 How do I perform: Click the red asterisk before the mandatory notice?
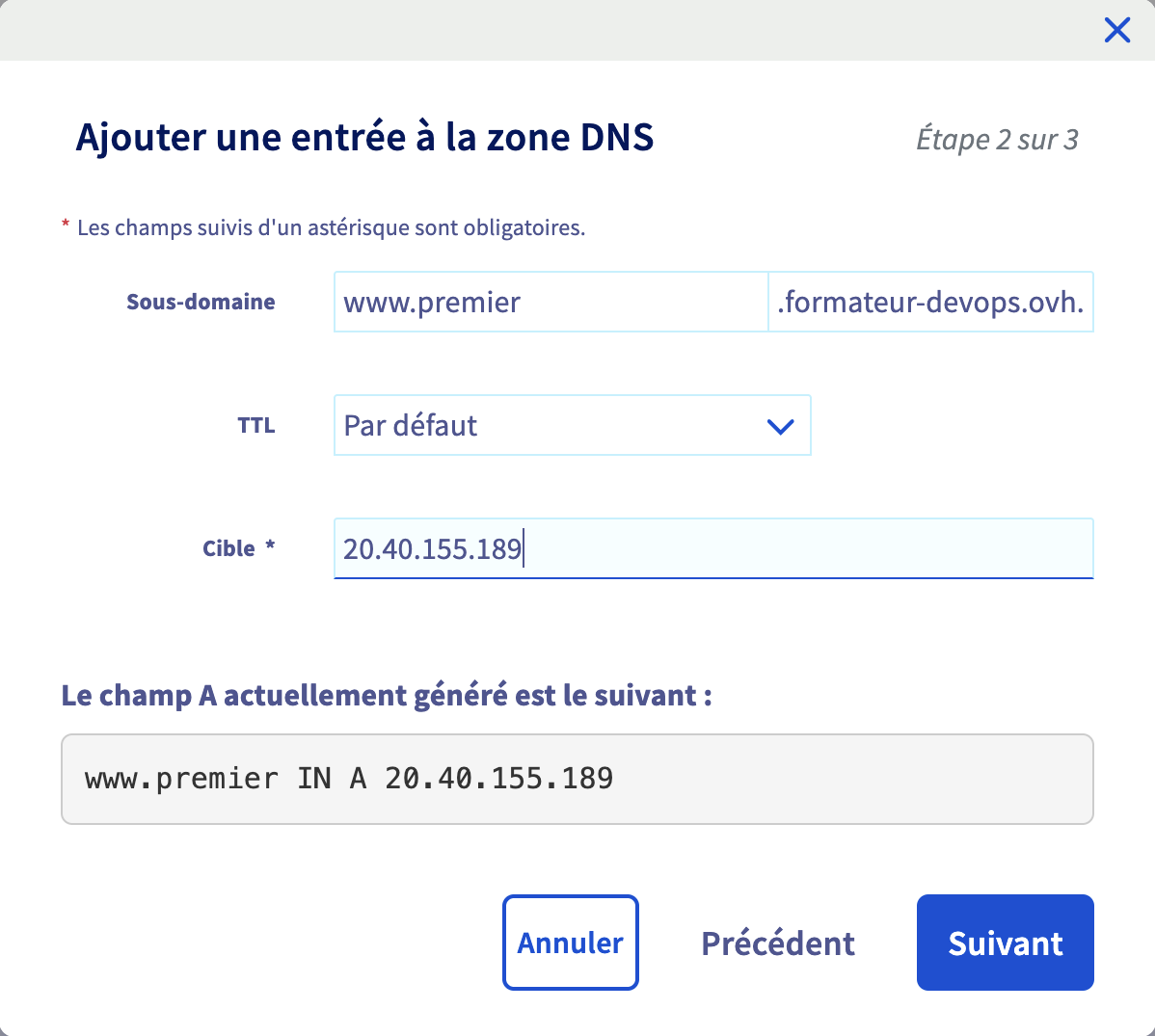tap(66, 226)
